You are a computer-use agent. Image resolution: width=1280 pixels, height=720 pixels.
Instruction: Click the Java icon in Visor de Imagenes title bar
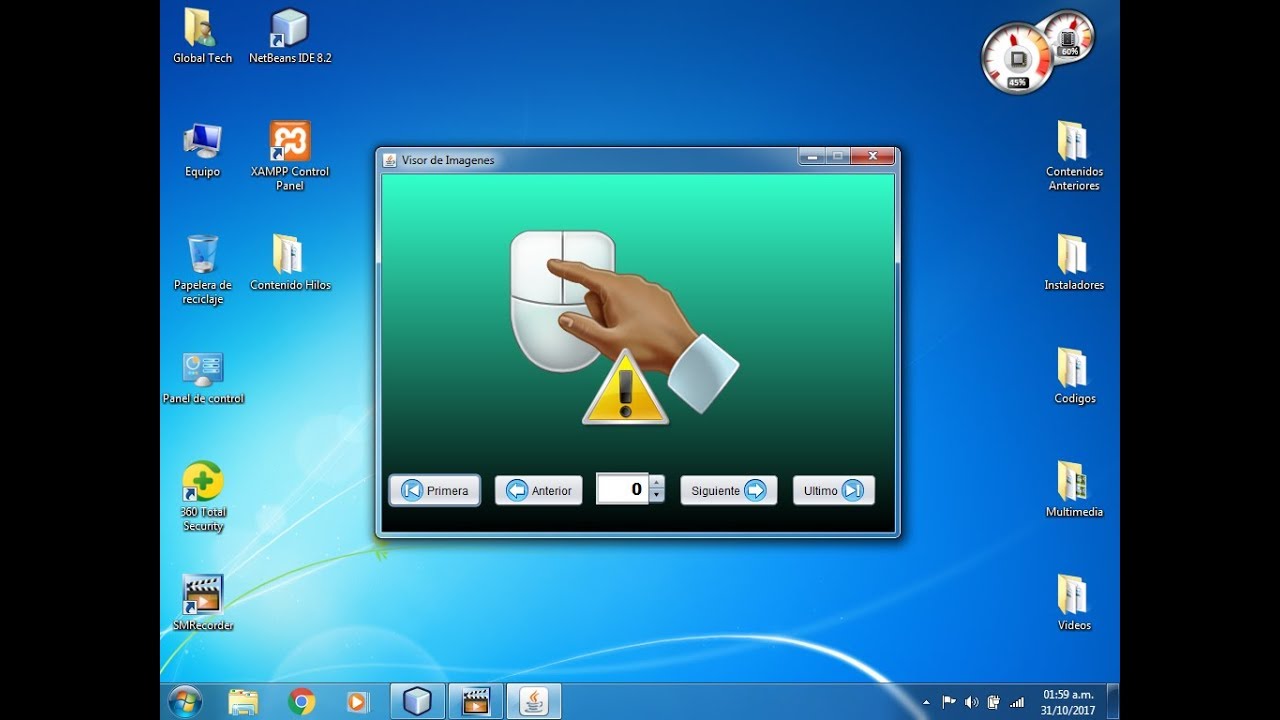click(390, 160)
